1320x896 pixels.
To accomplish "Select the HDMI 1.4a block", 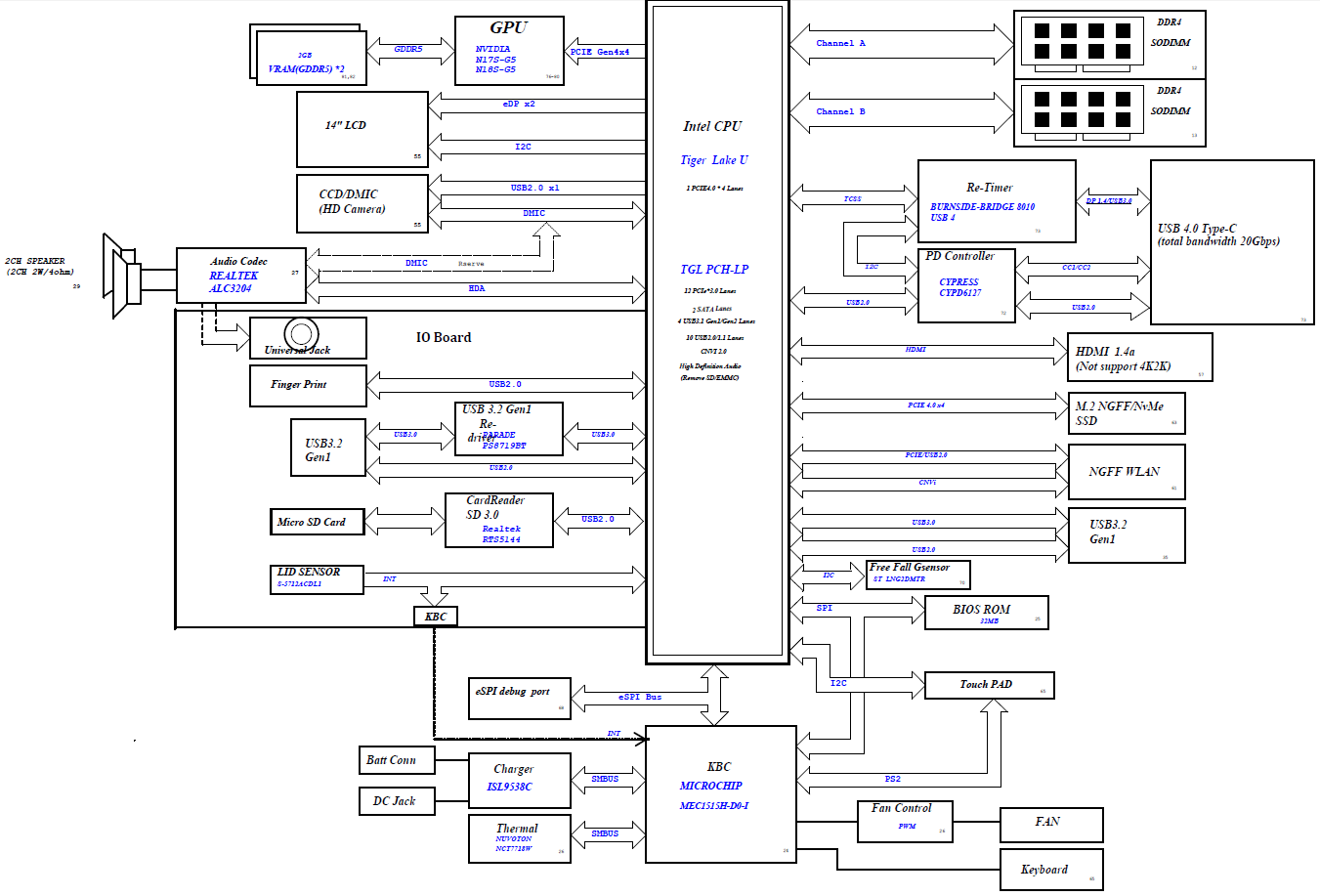I will click(1139, 358).
